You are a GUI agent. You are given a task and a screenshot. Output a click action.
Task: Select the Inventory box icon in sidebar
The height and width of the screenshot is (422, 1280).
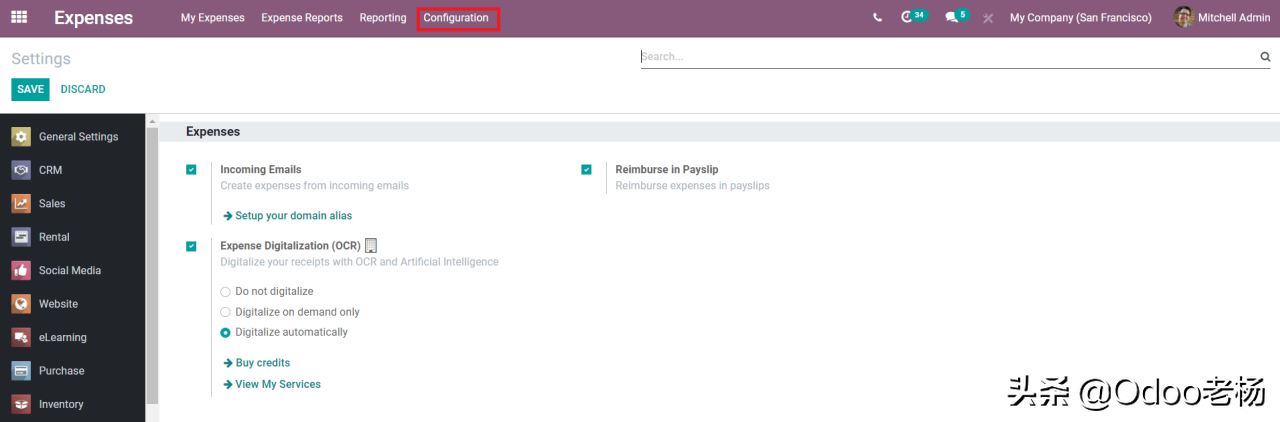(21, 404)
